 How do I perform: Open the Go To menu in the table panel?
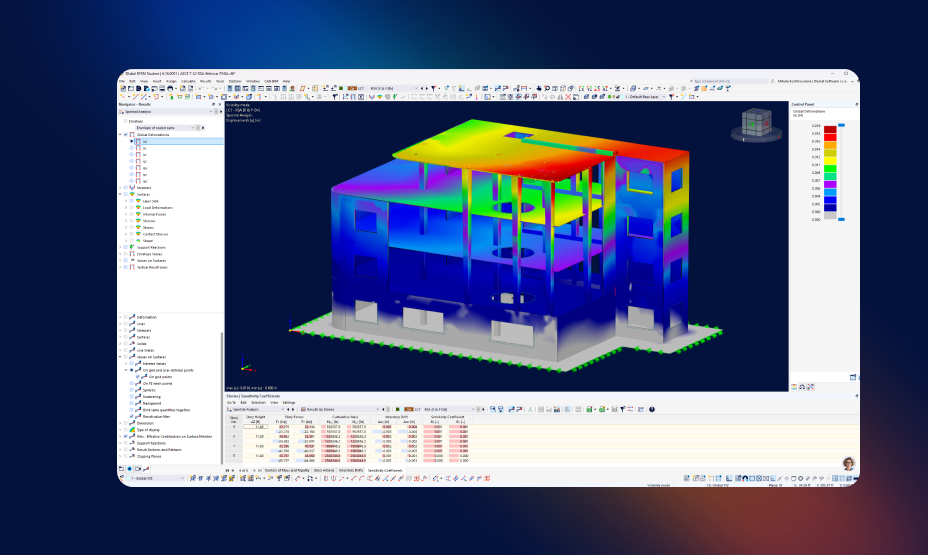point(231,402)
